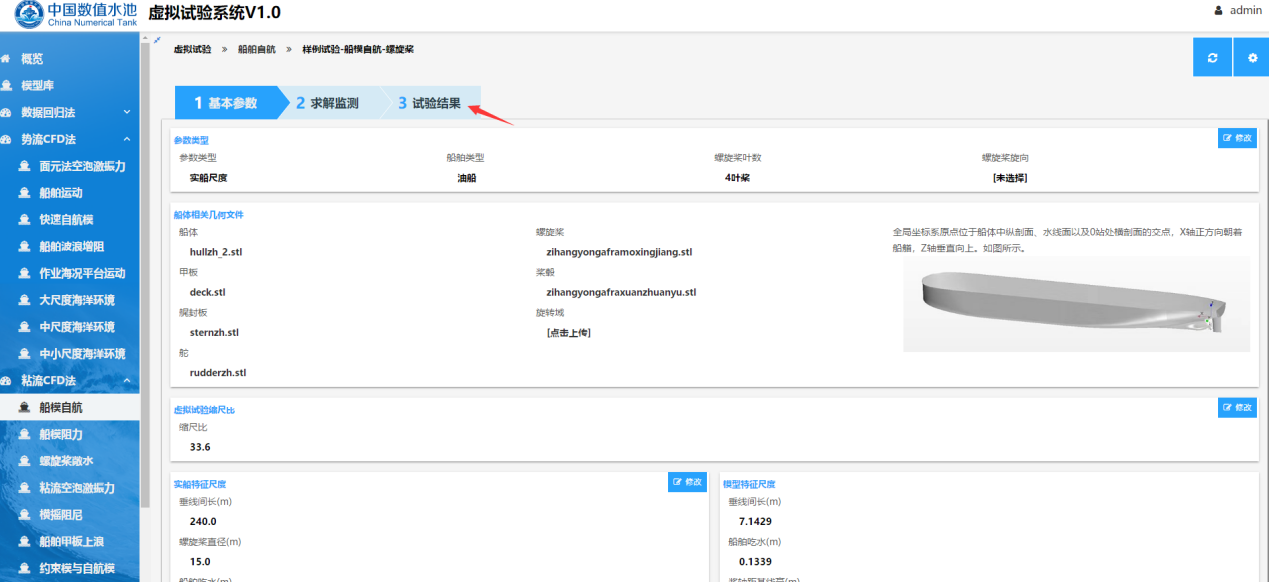Switch to the 试验结果 step tab
The height and width of the screenshot is (582, 1269).
point(430,103)
